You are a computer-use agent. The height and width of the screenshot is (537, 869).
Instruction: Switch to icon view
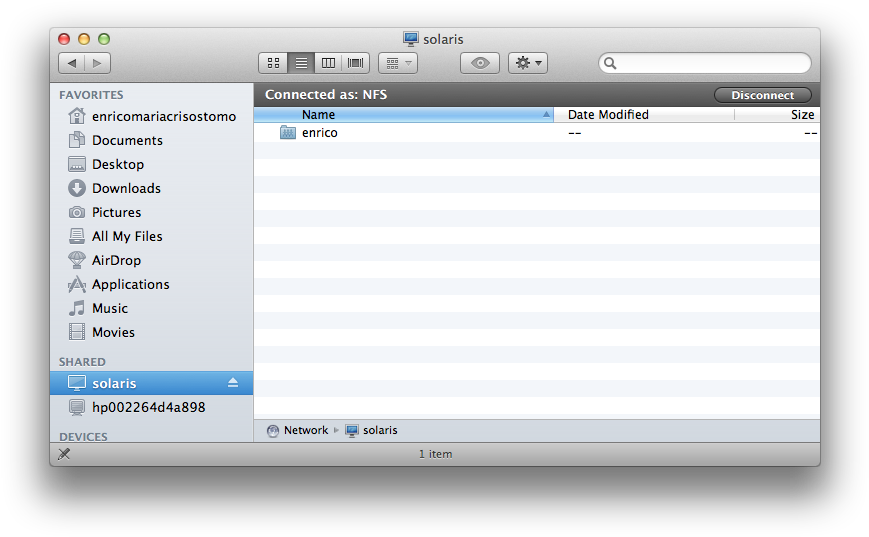[x=273, y=63]
